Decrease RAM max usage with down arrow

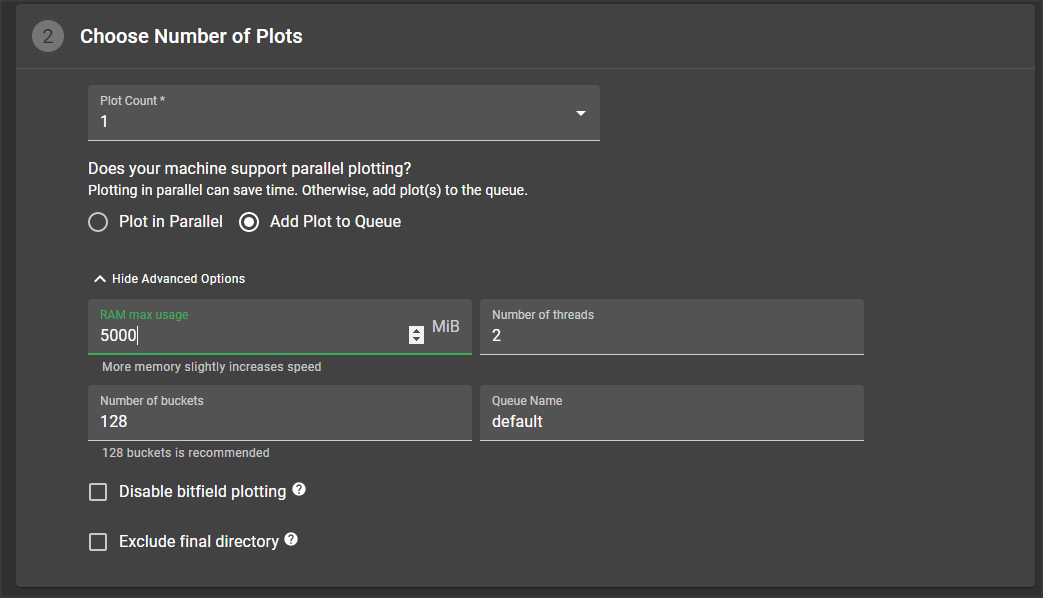click(x=417, y=340)
